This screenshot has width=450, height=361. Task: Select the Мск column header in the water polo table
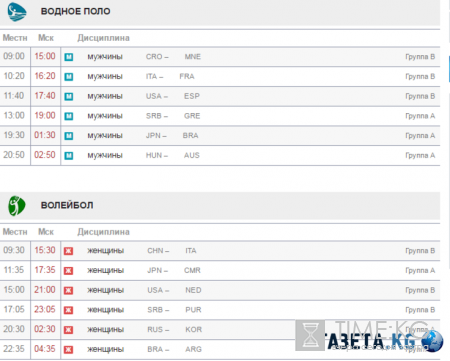(46, 38)
